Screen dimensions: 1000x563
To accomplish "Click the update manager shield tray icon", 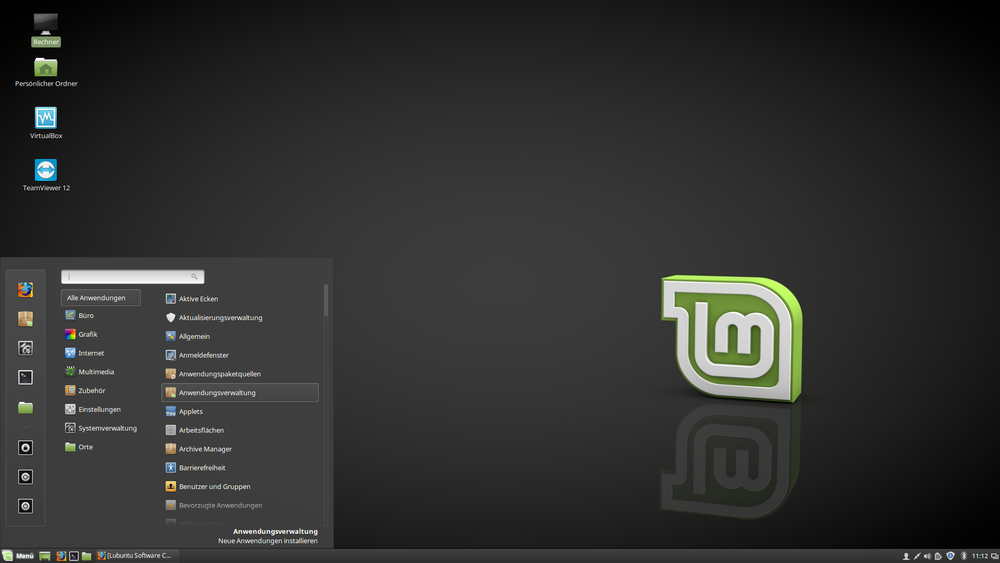I will tap(950, 556).
